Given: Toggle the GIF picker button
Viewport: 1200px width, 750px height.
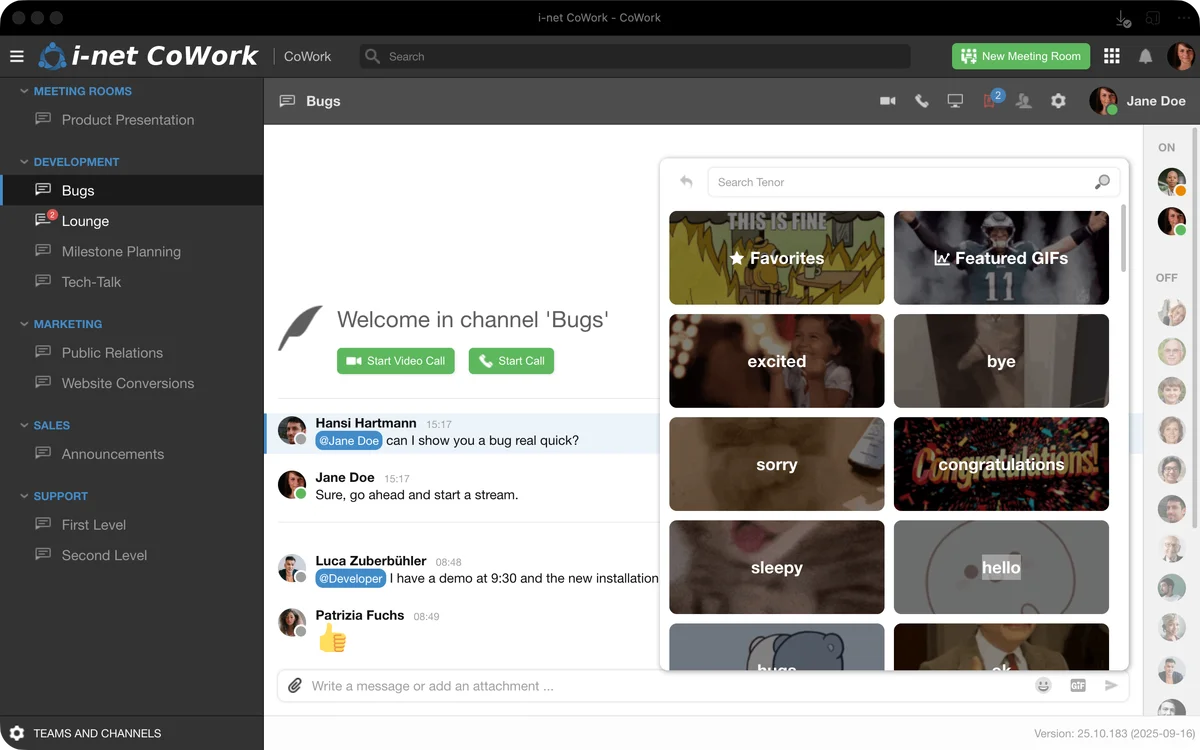Looking at the screenshot, I should 1077,686.
